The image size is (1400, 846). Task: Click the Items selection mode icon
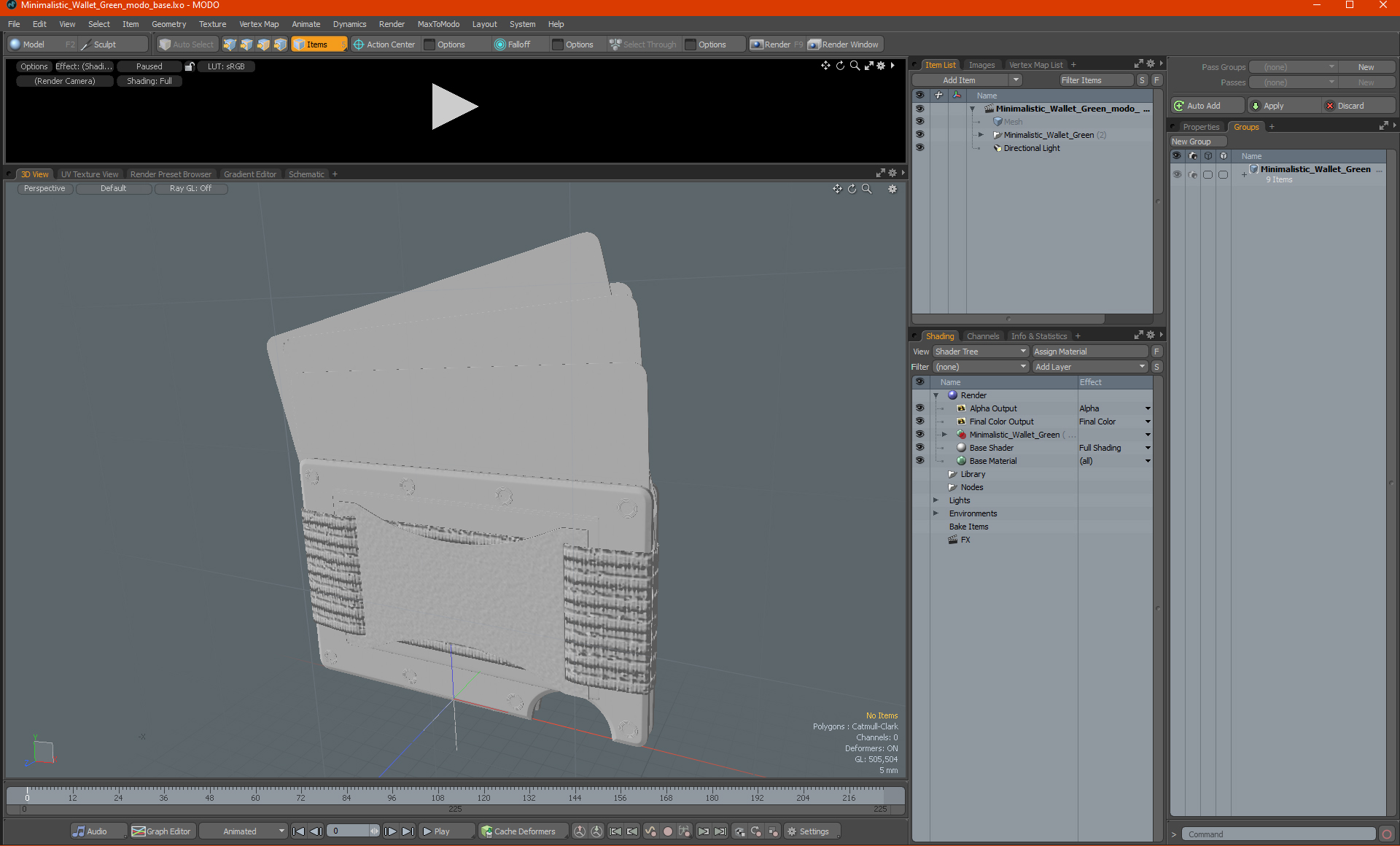[318, 44]
